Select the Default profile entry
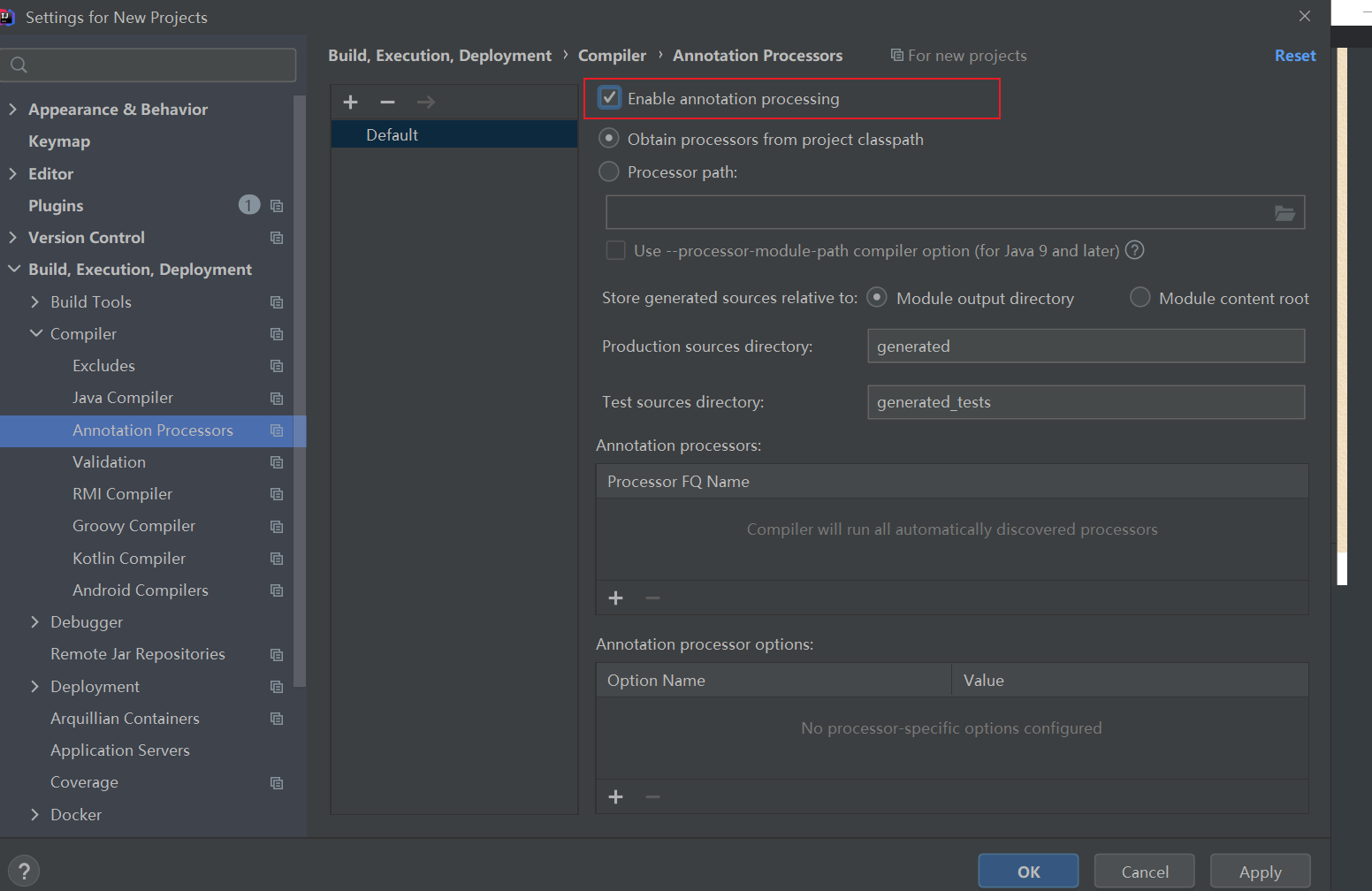Image resolution: width=1372 pixels, height=891 pixels. 454,134
